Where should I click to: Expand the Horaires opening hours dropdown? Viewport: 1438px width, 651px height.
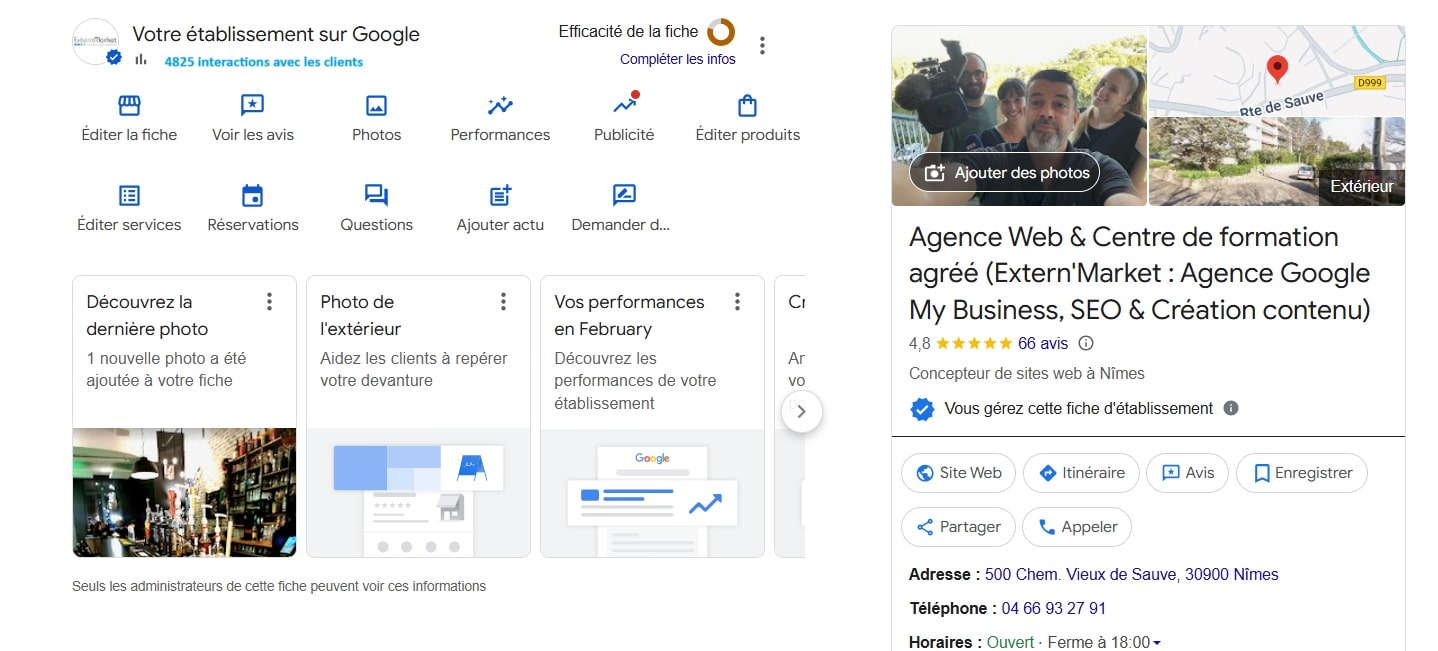[1157, 643]
